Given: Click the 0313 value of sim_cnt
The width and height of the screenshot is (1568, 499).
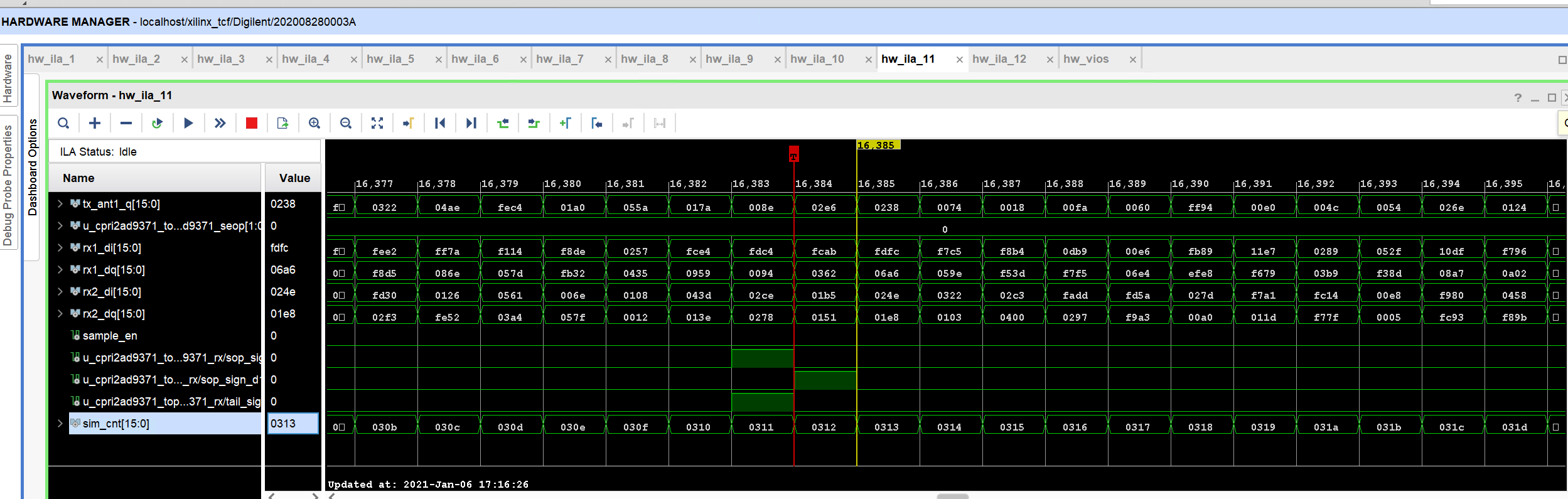Looking at the screenshot, I should click(293, 424).
